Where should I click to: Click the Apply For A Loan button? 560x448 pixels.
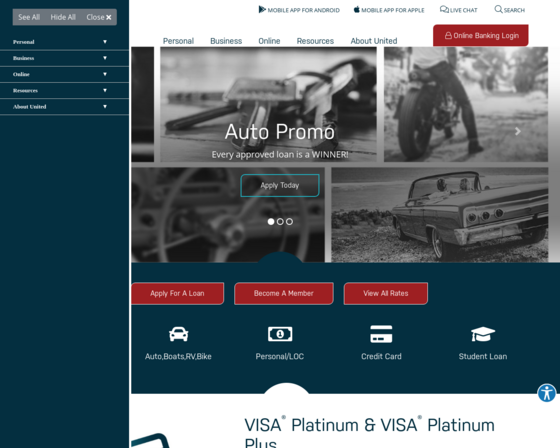pyautogui.click(x=178, y=293)
